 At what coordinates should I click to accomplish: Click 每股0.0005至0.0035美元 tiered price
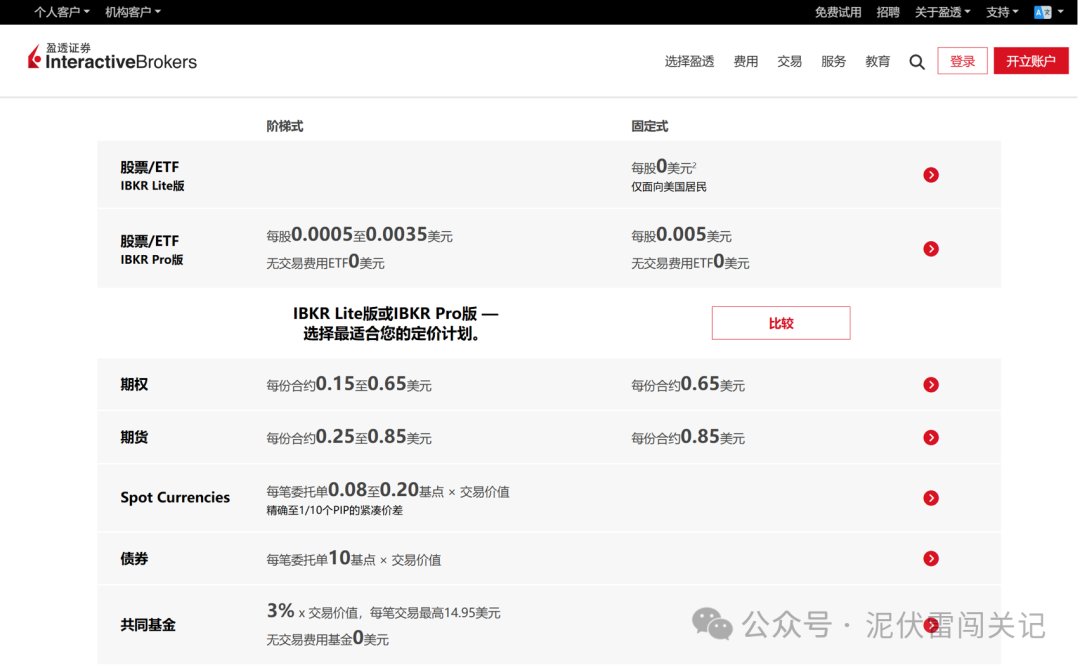click(360, 235)
